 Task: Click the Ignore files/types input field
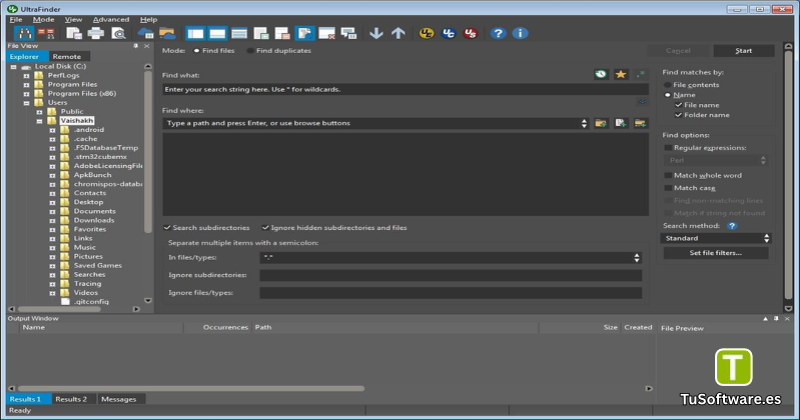pos(451,293)
